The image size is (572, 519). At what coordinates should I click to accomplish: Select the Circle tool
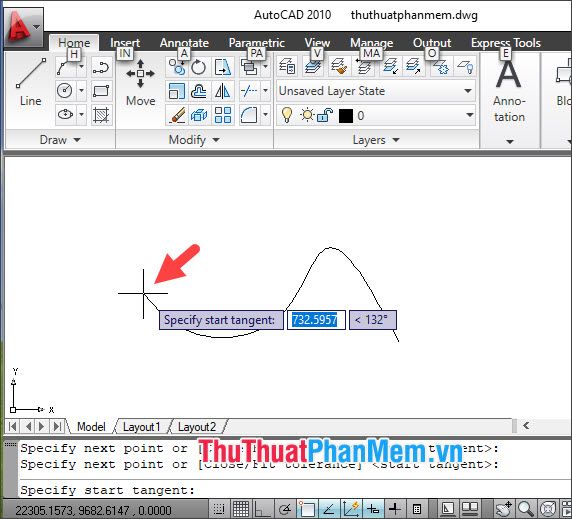[x=65, y=91]
